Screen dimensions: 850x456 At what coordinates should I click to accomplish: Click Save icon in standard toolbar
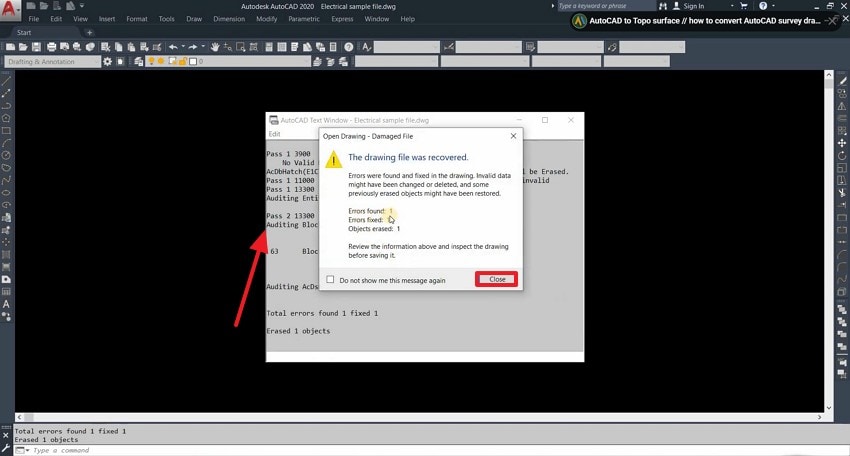coord(36,47)
